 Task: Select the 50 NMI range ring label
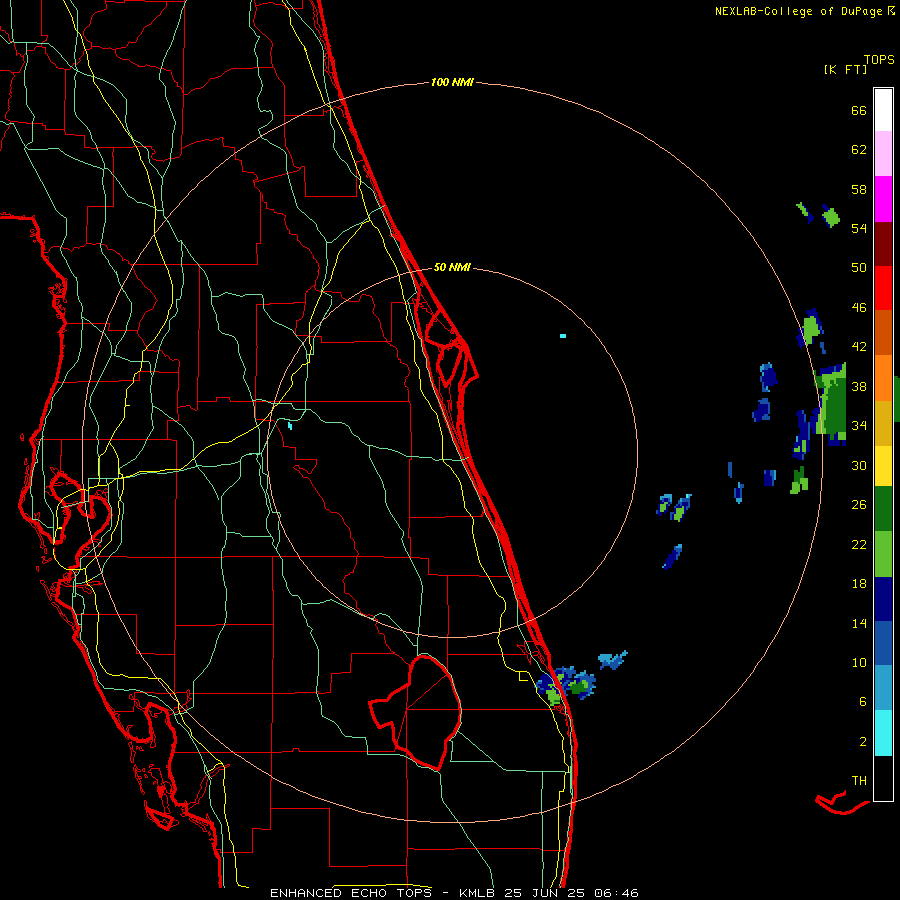452,267
